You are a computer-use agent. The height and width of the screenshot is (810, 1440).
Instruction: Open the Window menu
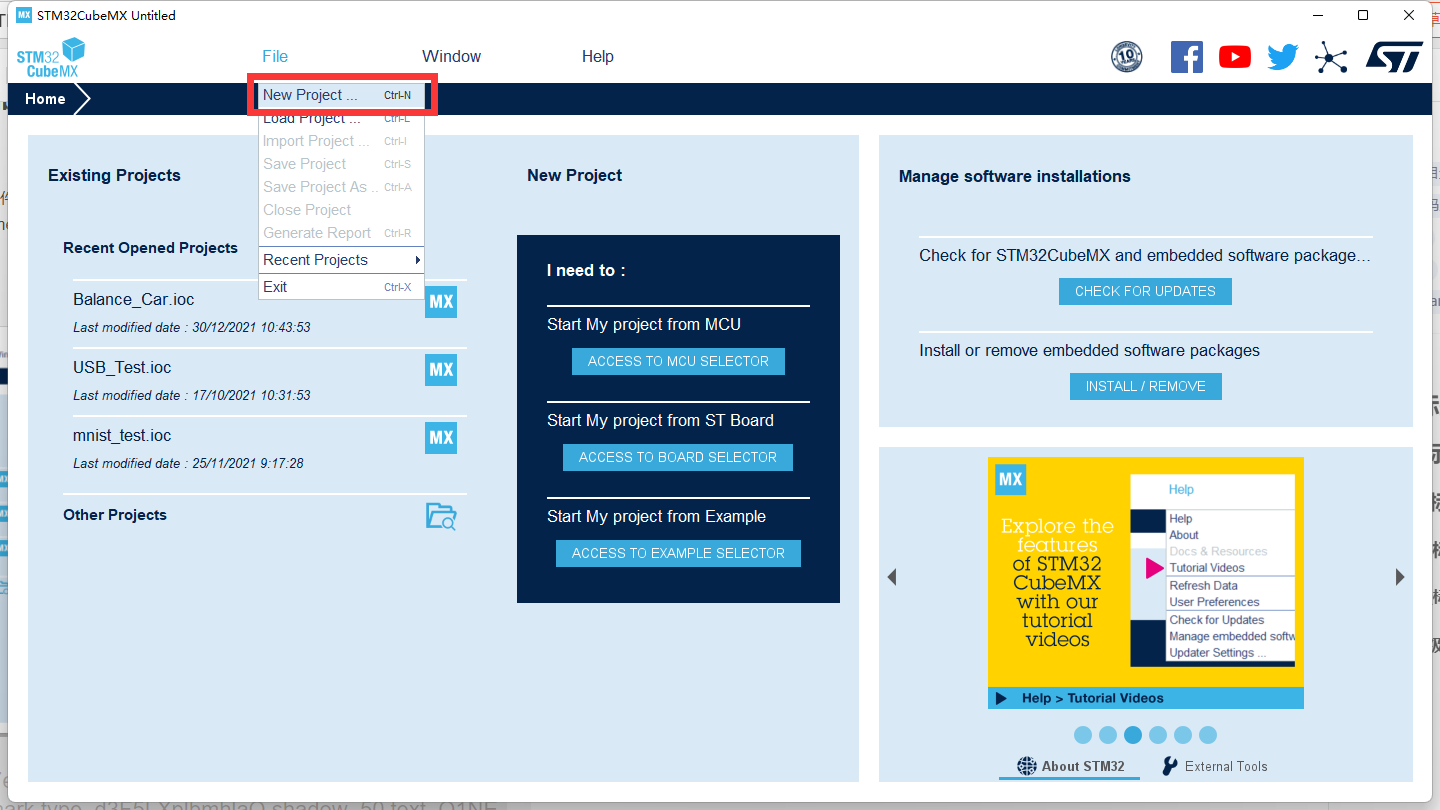[x=451, y=57]
